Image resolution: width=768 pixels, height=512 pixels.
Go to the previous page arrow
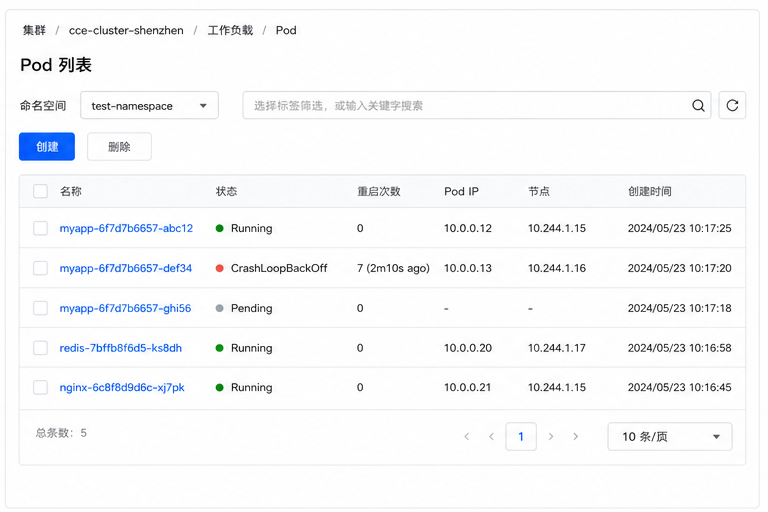point(491,437)
